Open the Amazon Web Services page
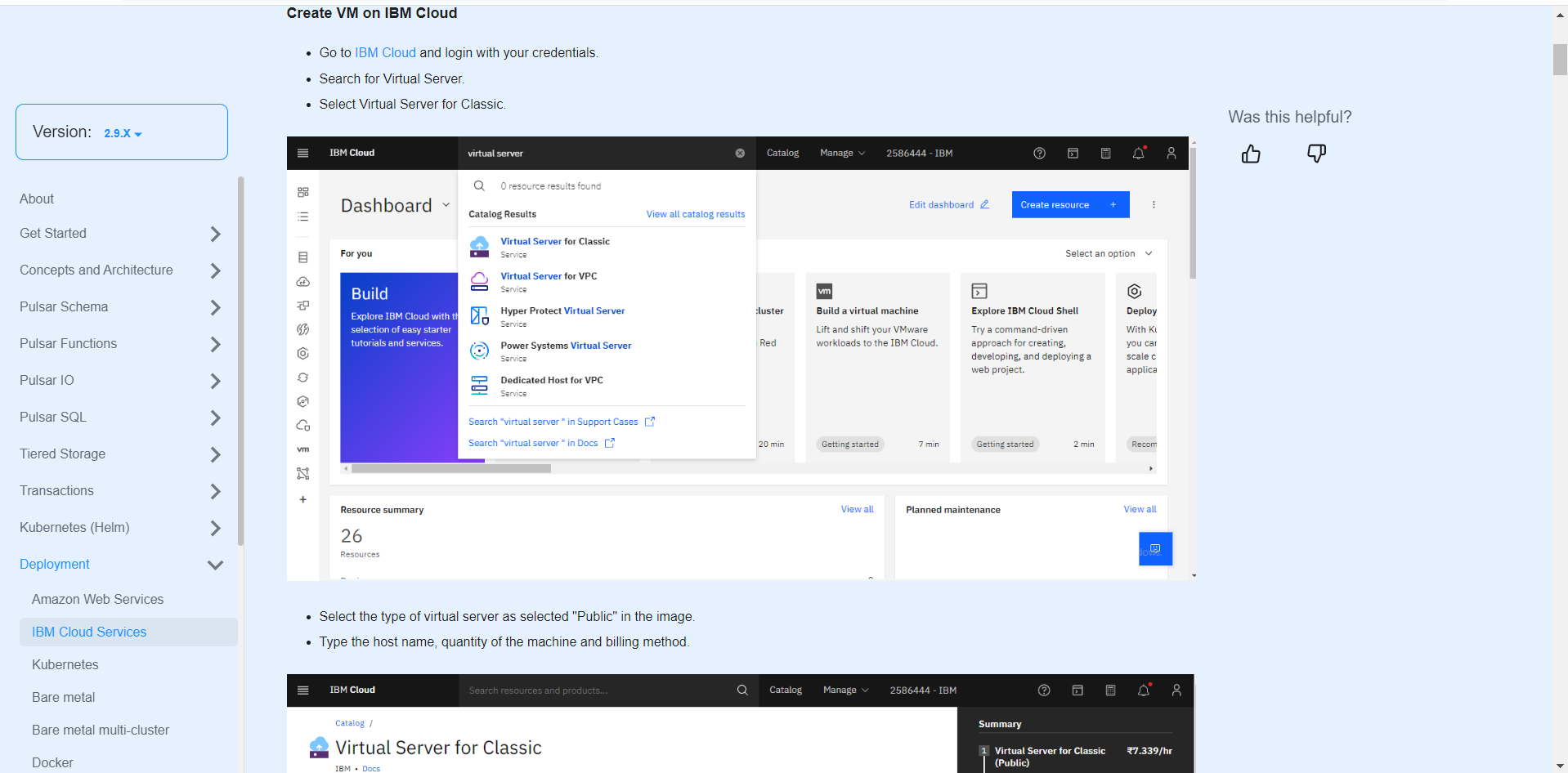 [x=97, y=599]
